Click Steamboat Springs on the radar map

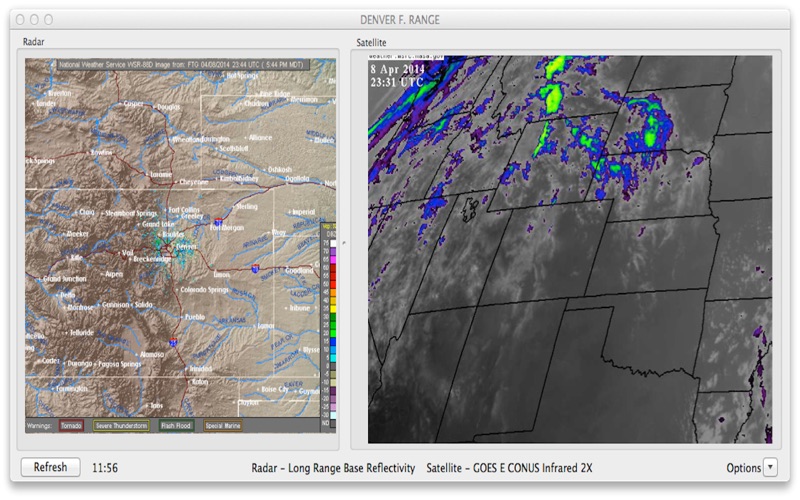coord(131,213)
